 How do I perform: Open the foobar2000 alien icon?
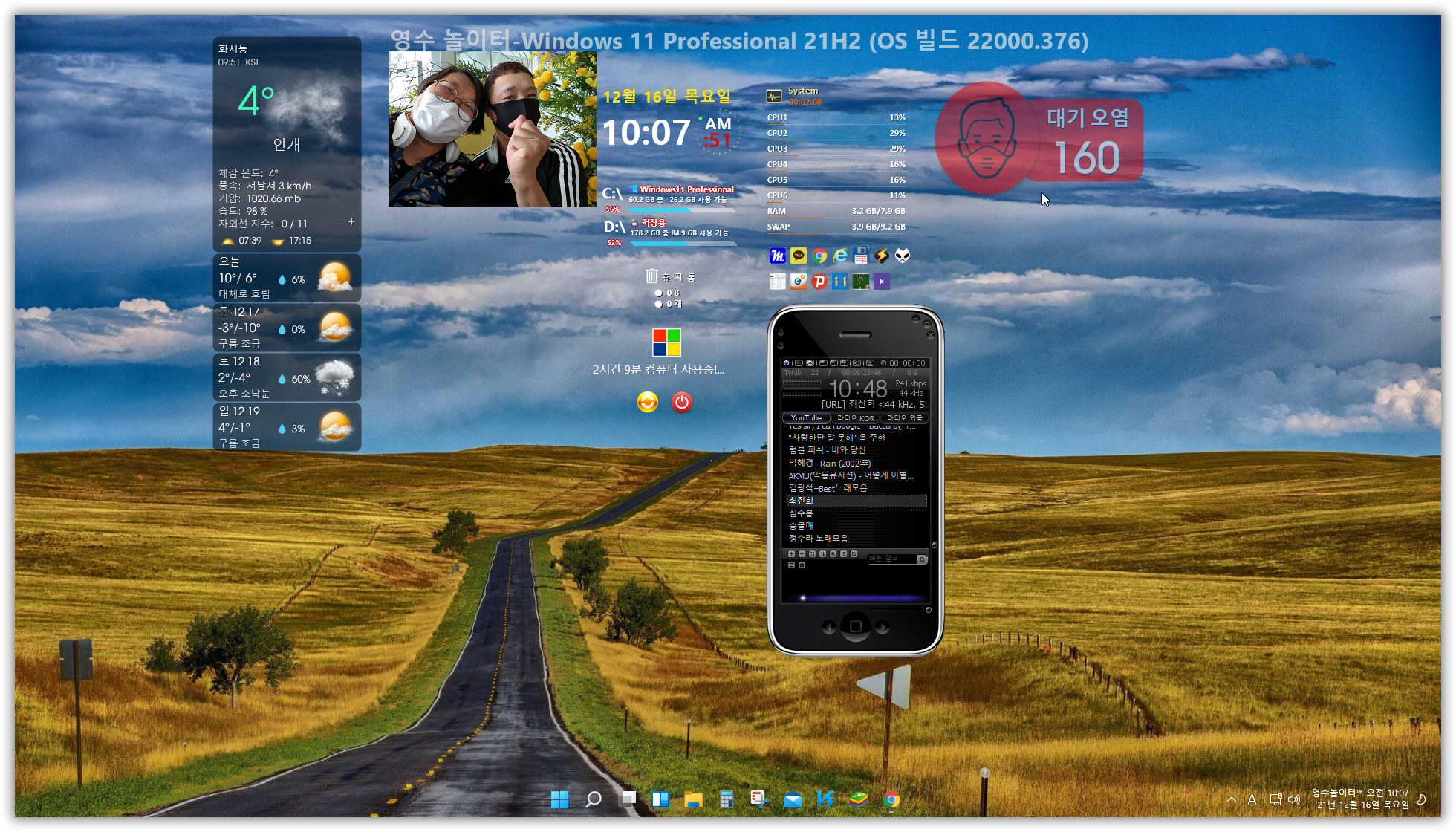point(903,256)
